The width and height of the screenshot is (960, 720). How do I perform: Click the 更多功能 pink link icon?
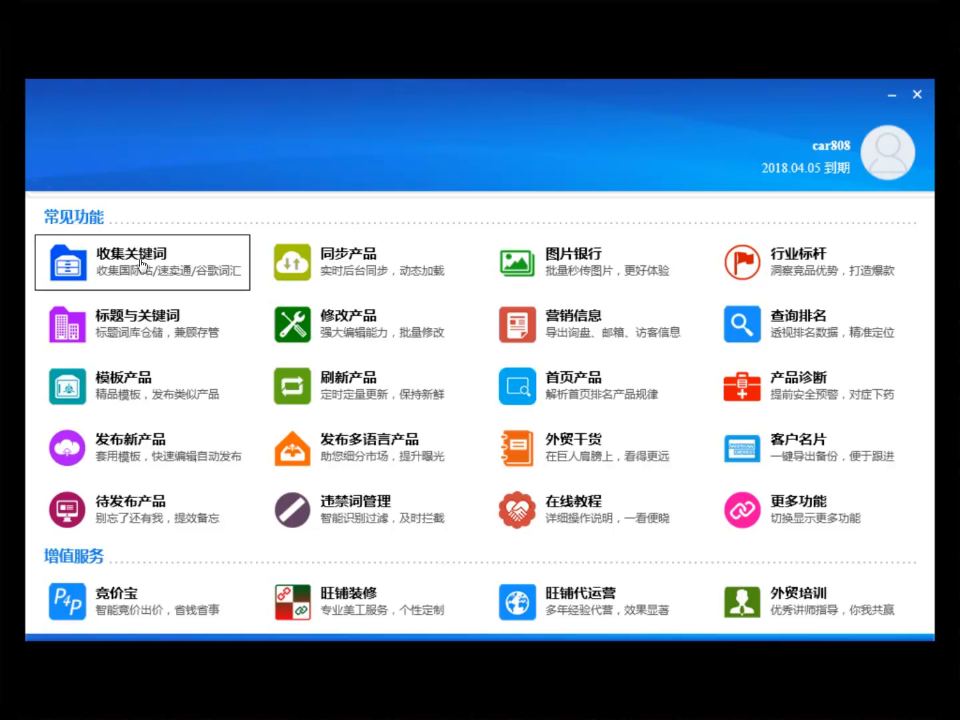click(742, 509)
